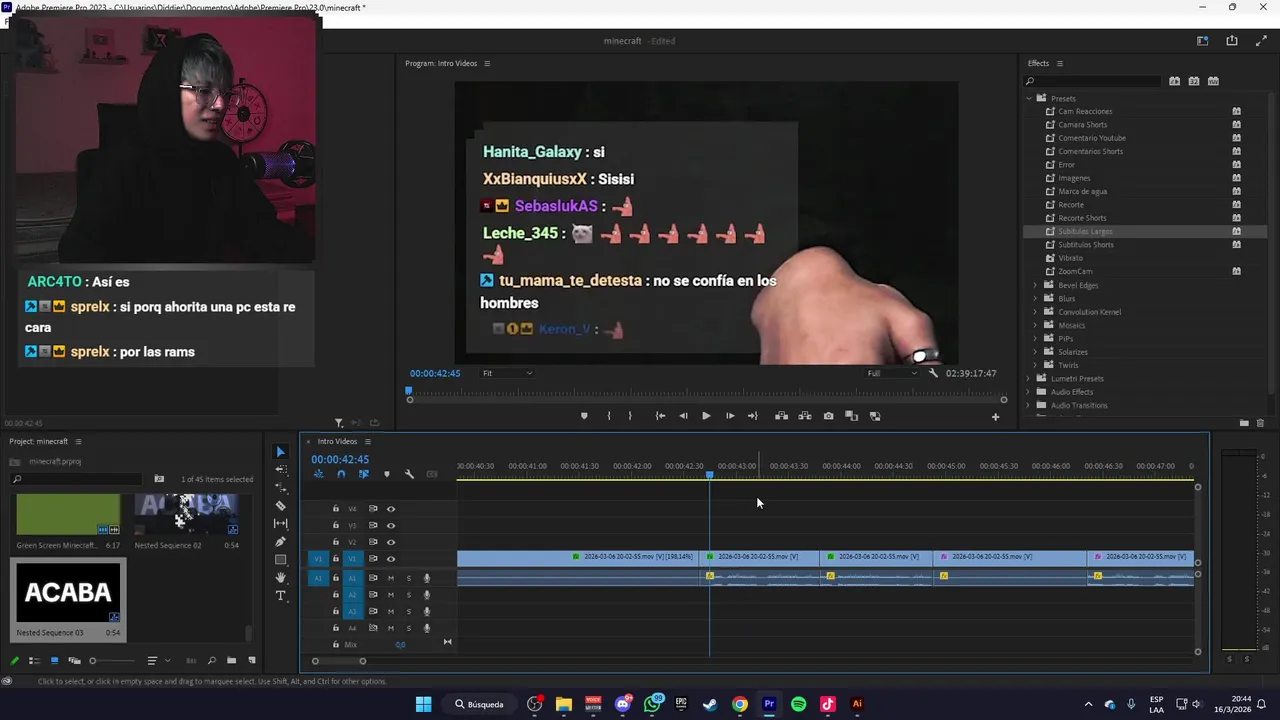The height and width of the screenshot is (720, 1280).
Task: Enable voice-over record on A3
Action: pos(427,611)
